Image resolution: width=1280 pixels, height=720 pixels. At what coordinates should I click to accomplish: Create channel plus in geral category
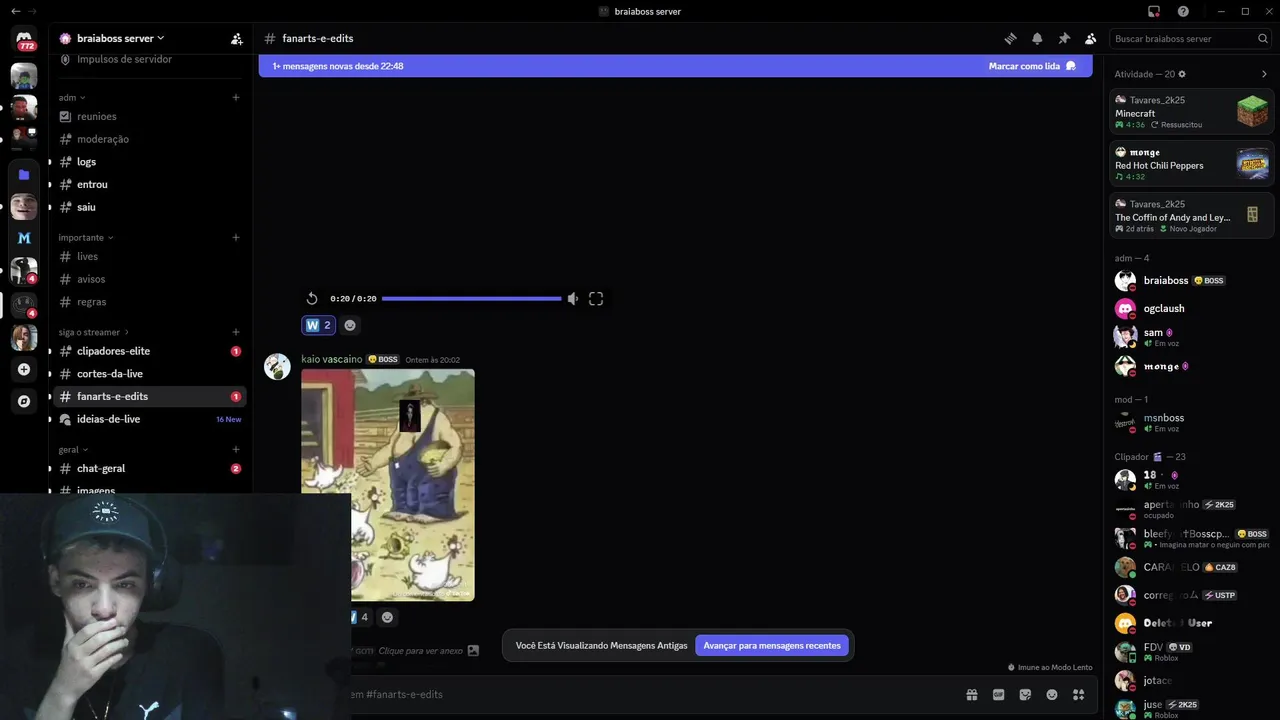(x=236, y=449)
